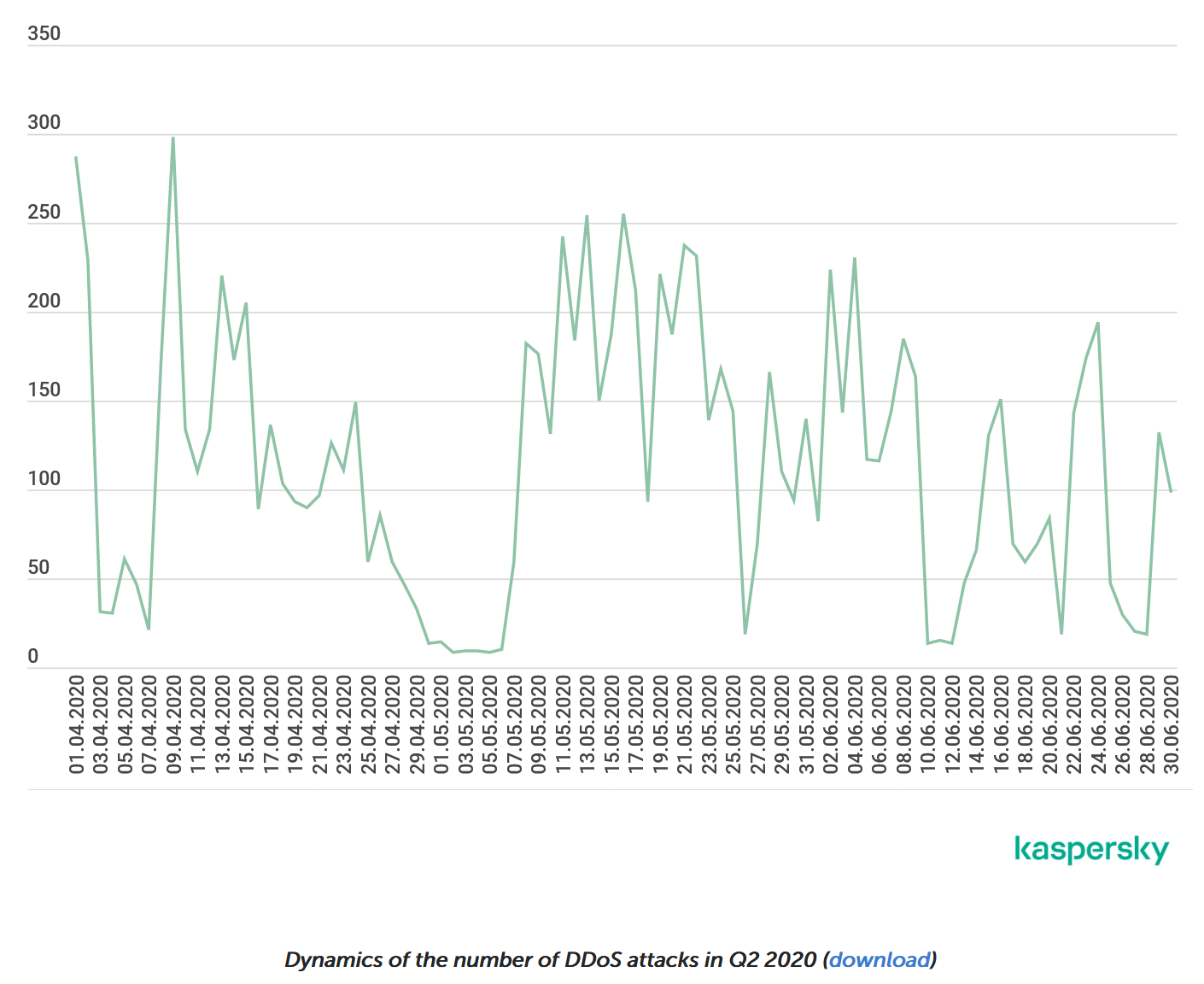Click the 300 y-axis value label
The width and height of the screenshot is (1204, 984).
(44, 122)
